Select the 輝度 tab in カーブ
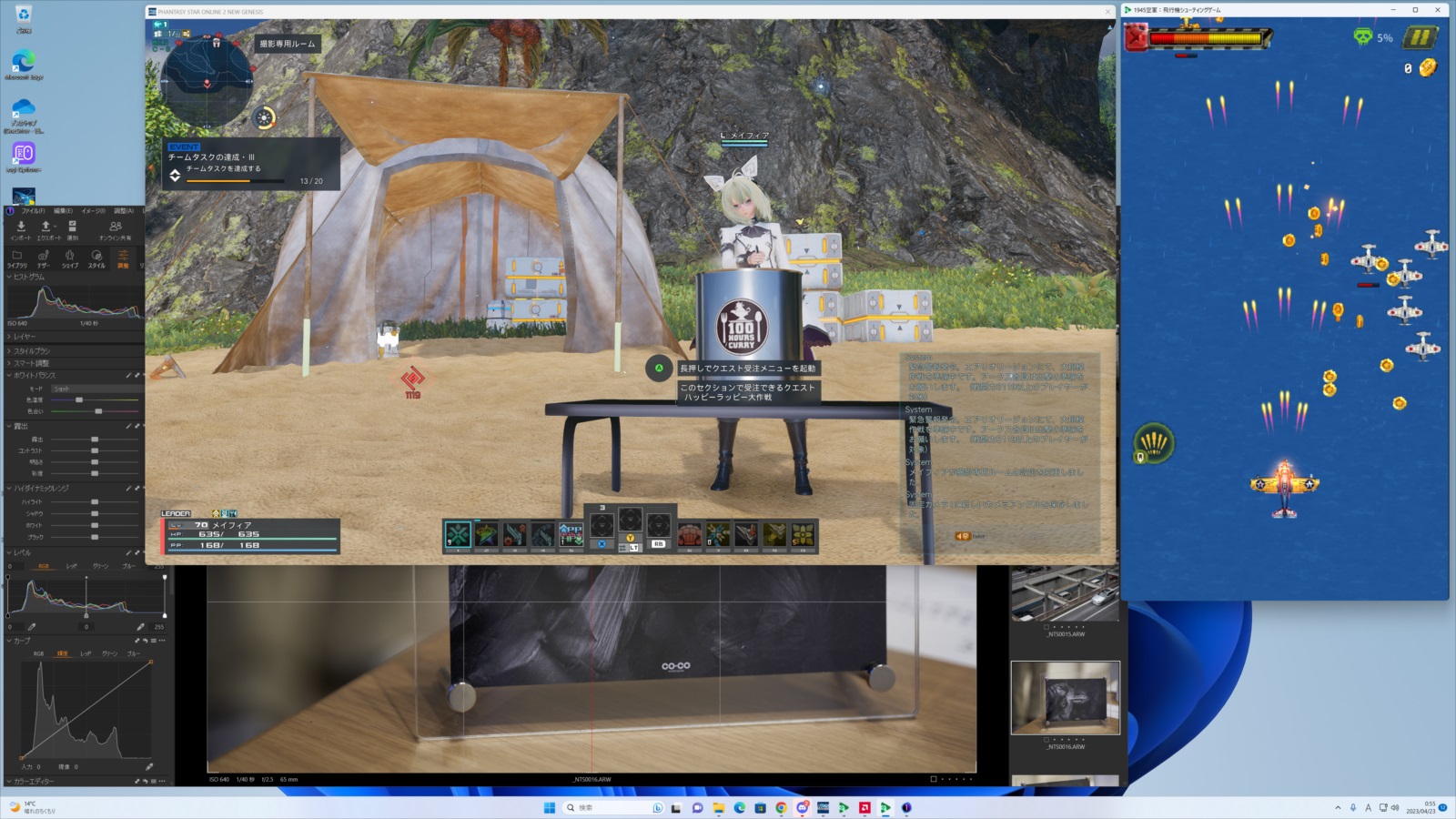 pyautogui.click(x=63, y=653)
